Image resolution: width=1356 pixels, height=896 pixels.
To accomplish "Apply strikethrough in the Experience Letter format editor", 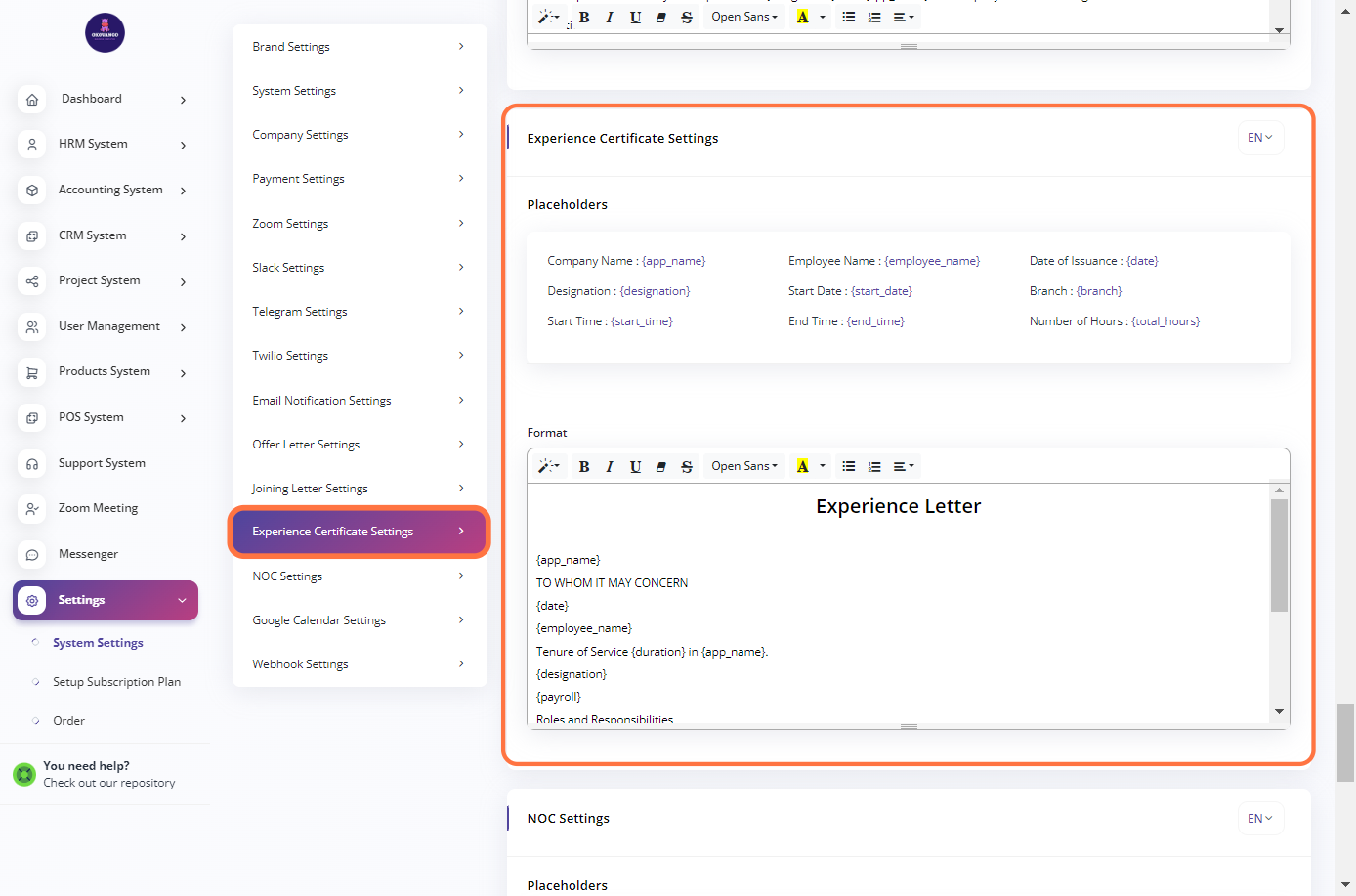I will pyautogui.click(x=687, y=467).
